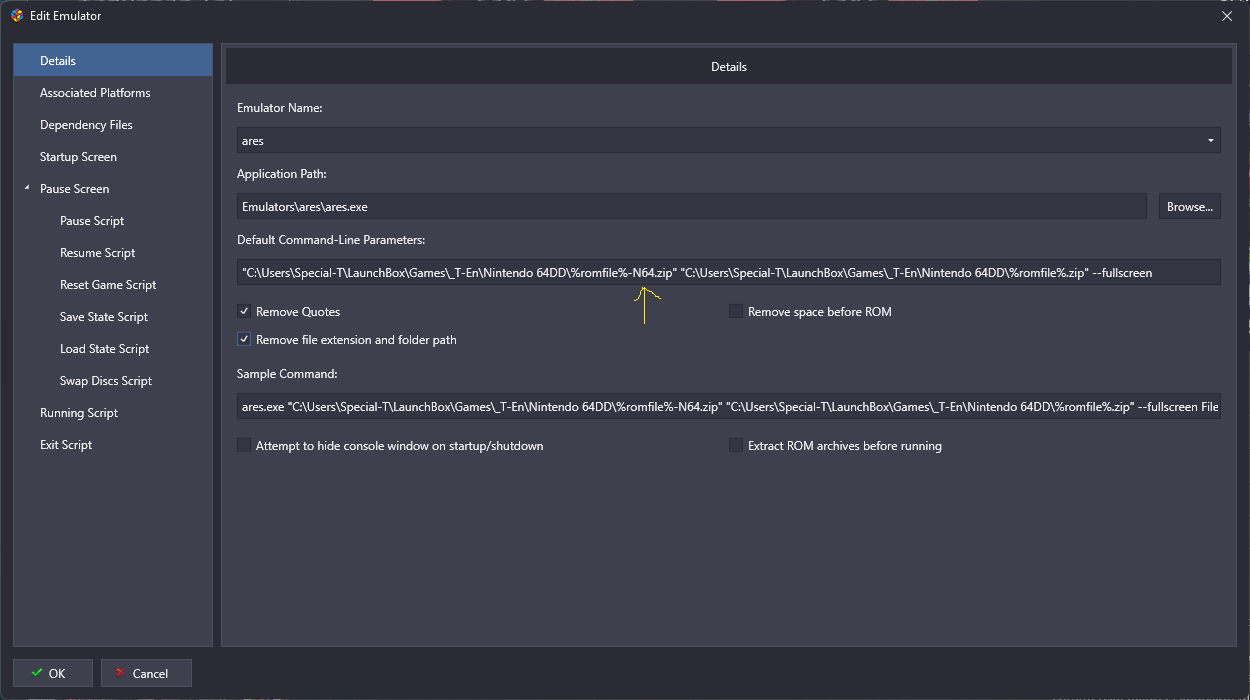Viewport: 1250px width, 700px height.
Task: Click Default Command-Line Parameters: label
Action: [x=331, y=240]
